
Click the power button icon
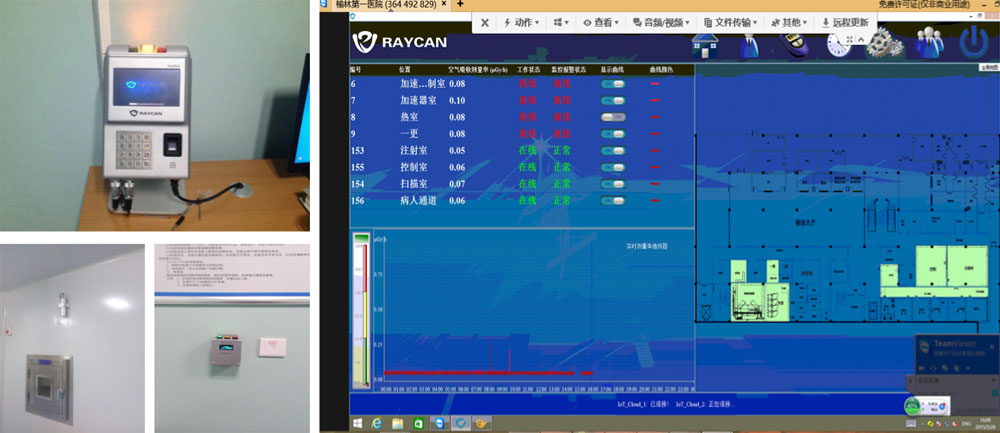click(973, 42)
